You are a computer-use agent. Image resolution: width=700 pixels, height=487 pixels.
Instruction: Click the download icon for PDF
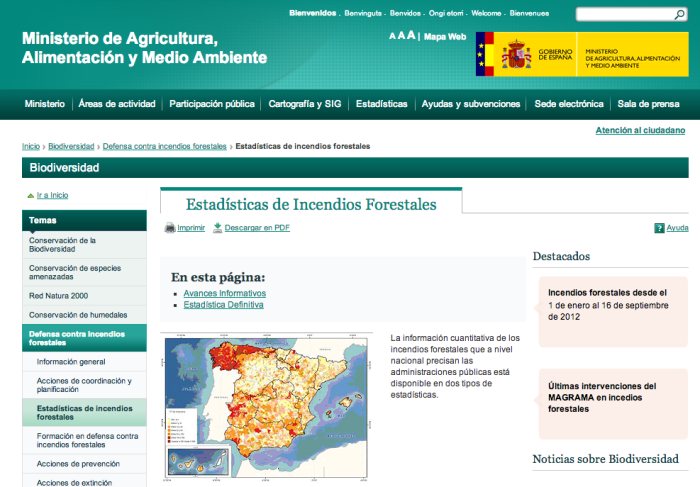coord(217,228)
